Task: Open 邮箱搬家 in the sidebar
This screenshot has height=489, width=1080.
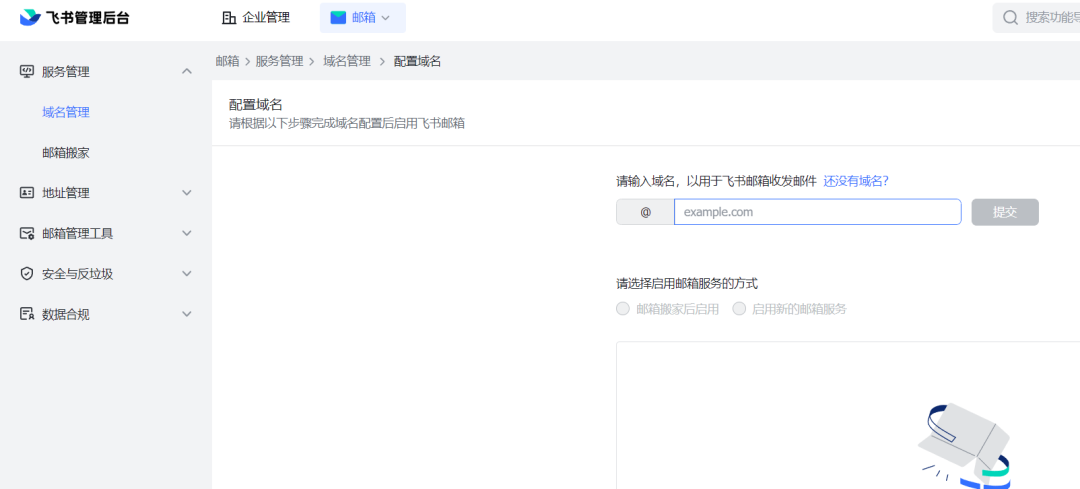Action: pyautogui.click(x=66, y=153)
